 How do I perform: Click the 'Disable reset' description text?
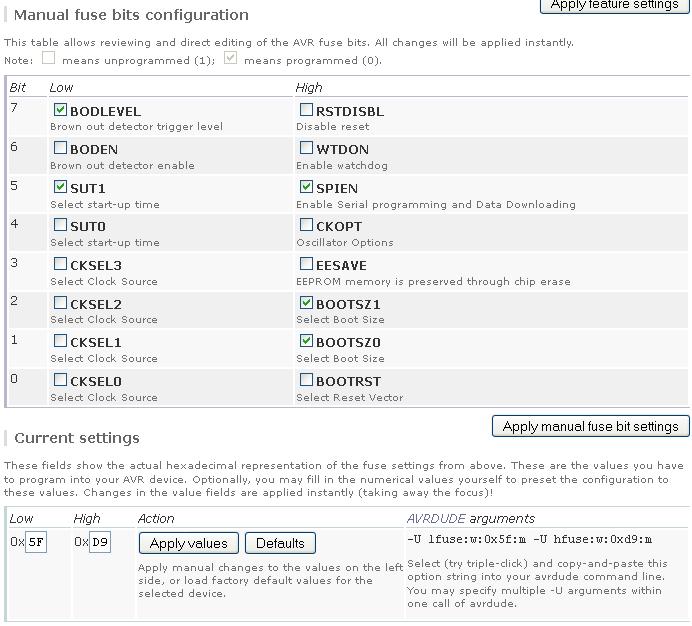point(332,127)
